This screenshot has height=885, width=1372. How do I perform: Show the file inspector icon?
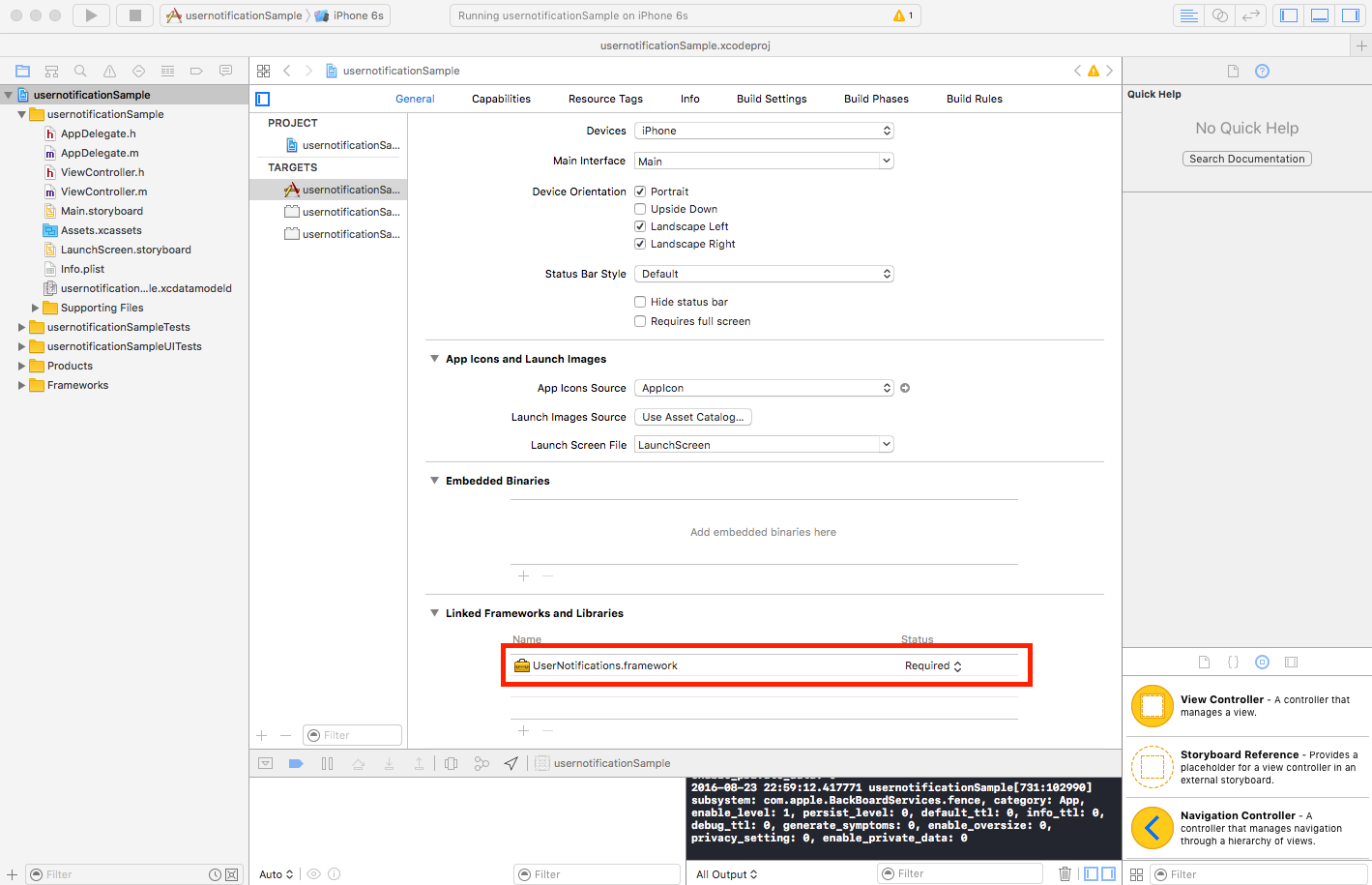[x=1233, y=71]
